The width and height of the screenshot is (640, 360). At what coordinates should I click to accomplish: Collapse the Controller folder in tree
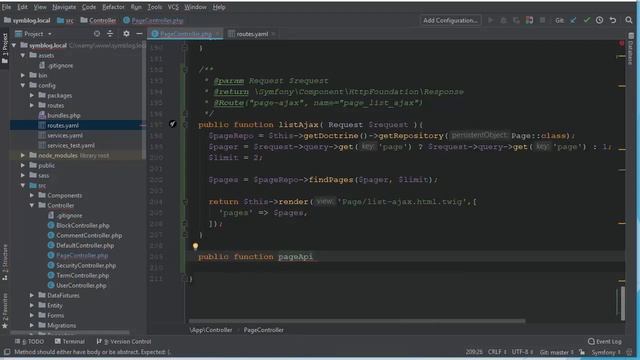[x=32, y=206]
